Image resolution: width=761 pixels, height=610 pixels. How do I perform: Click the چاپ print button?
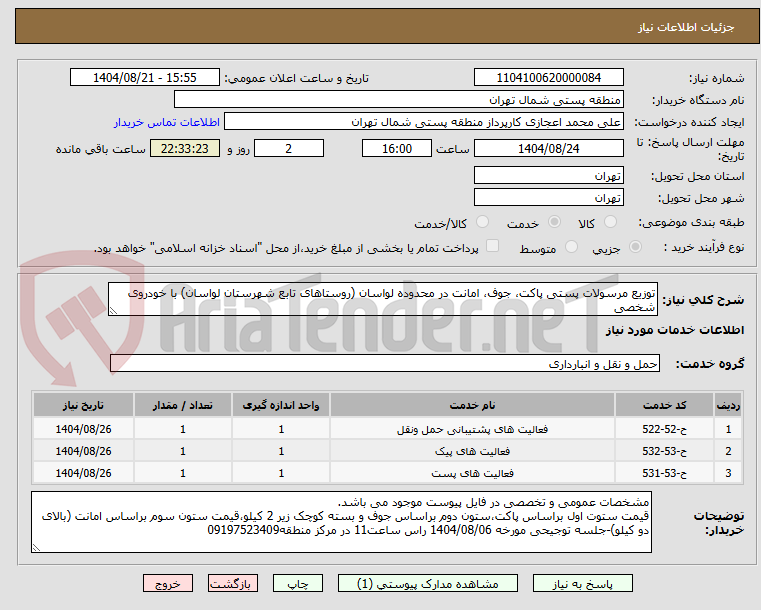(x=298, y=583)
